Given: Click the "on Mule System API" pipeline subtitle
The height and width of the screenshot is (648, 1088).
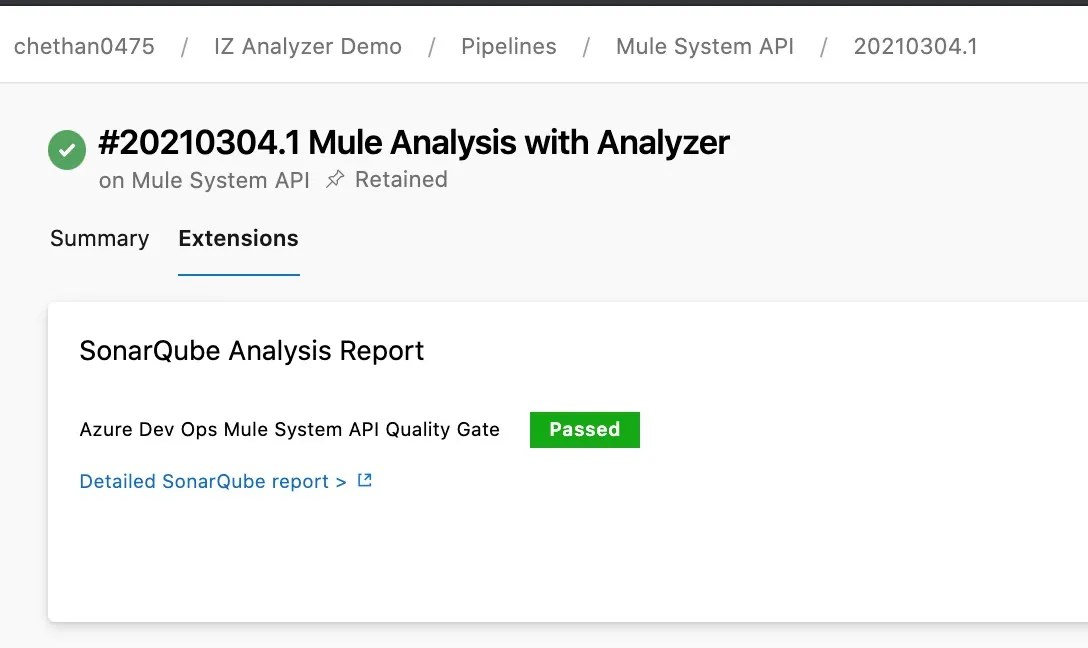Looking at the screenshot, I should [x=204, y=181].
